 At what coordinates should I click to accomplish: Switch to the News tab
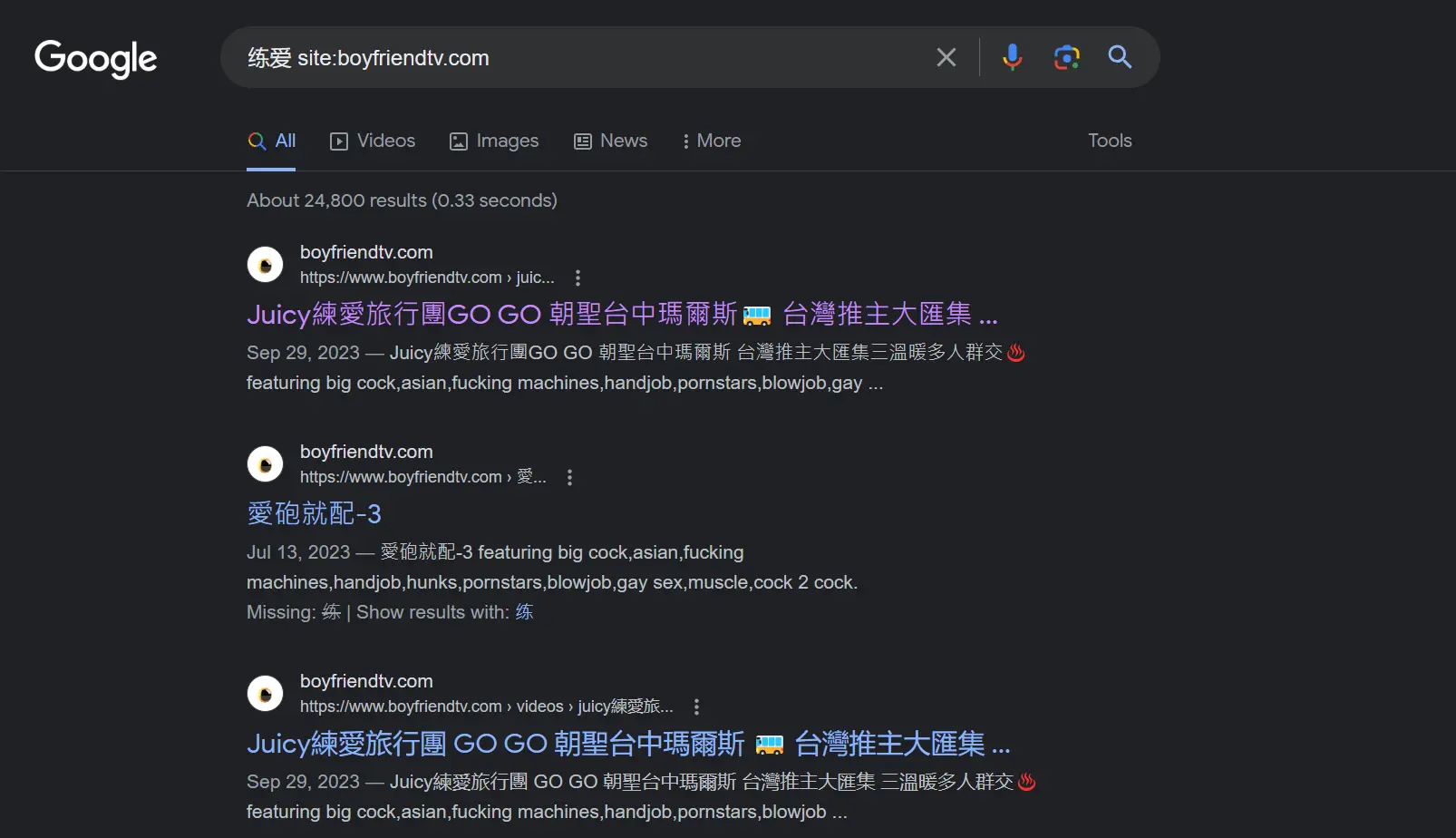point(611,141)
